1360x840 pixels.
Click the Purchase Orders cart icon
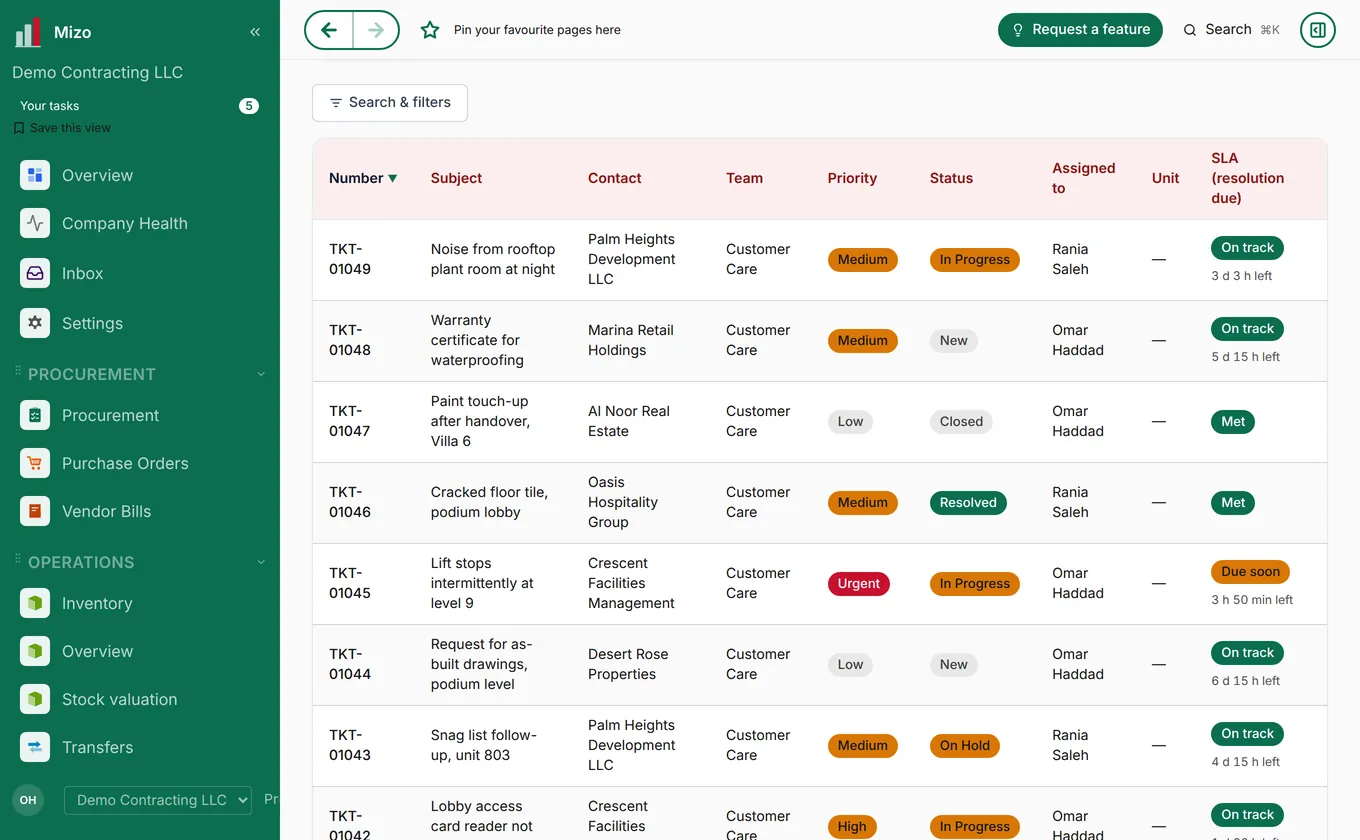click(x=35, y=463)
